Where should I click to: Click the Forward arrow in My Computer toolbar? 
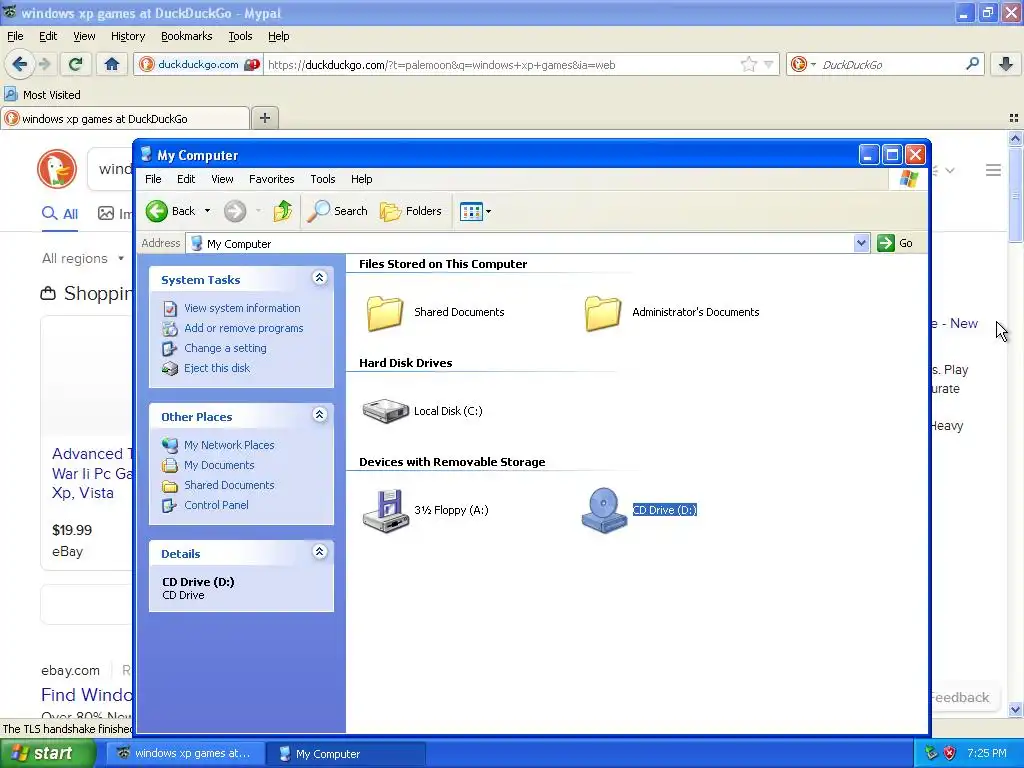click(x=235, y=211)
